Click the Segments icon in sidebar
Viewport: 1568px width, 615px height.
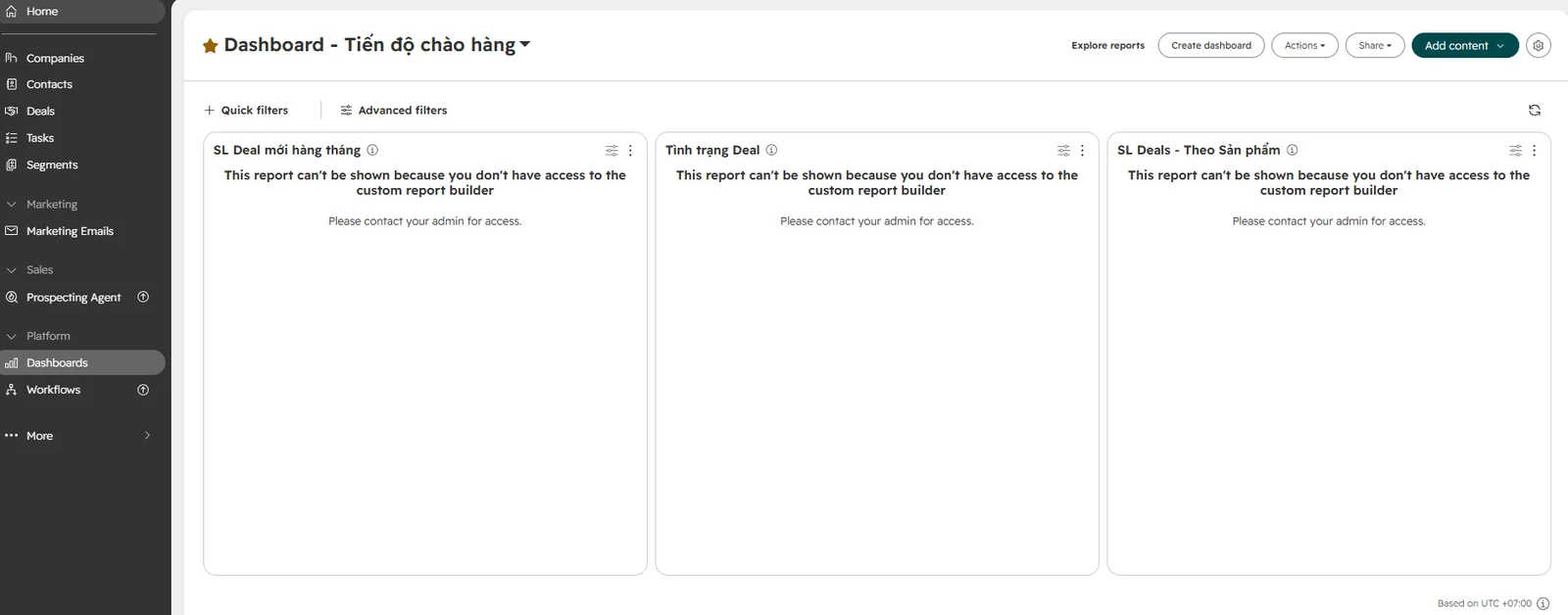coord(12,165)
